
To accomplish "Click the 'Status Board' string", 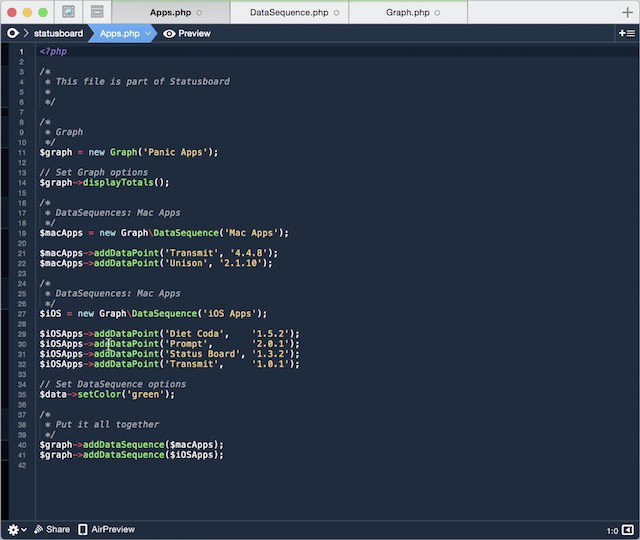I will pos(202,354).
